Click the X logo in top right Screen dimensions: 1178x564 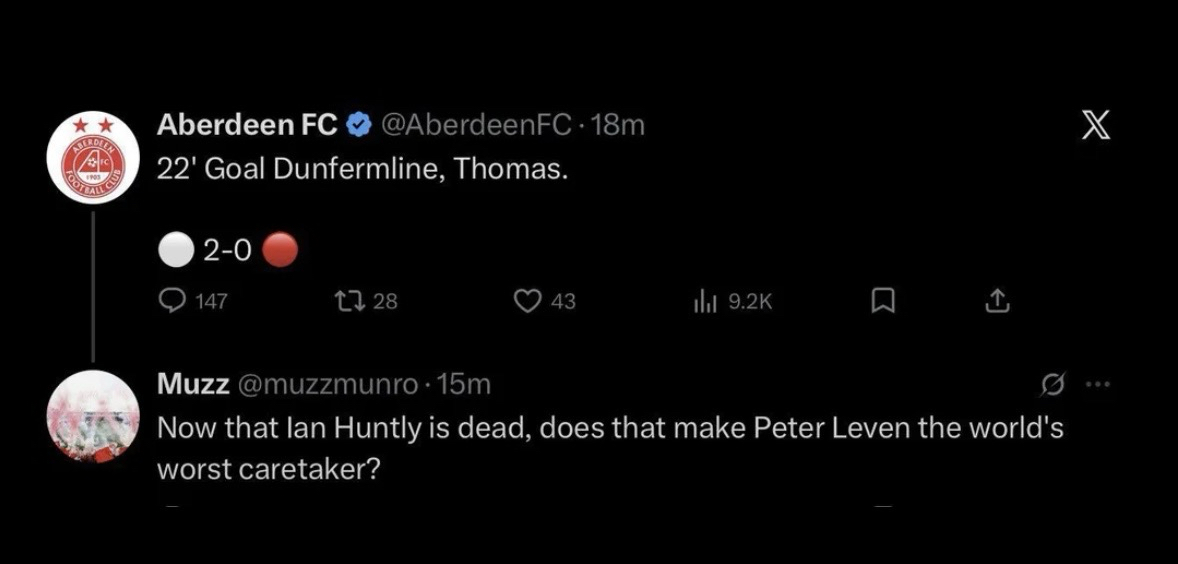(x=1097, y=128)
